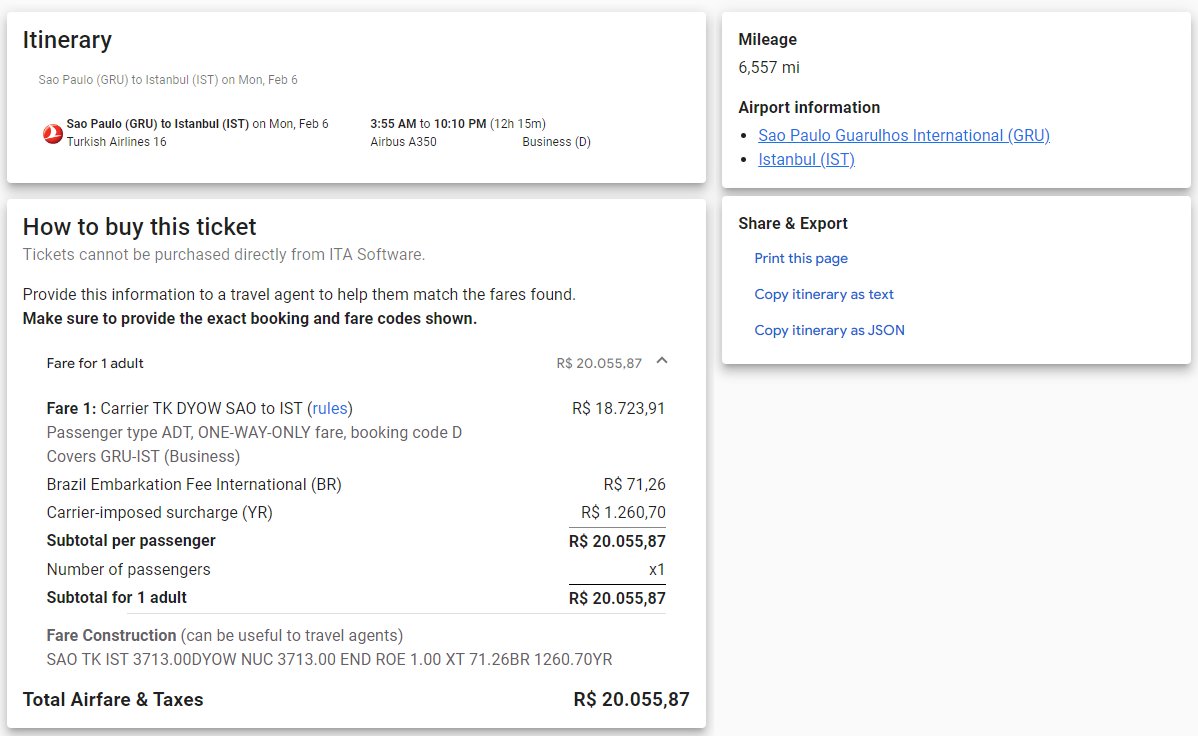1198x736 pixels.
Task: Click the R$ 18.723,91 fare amount
Action: (x=618, y=408)
